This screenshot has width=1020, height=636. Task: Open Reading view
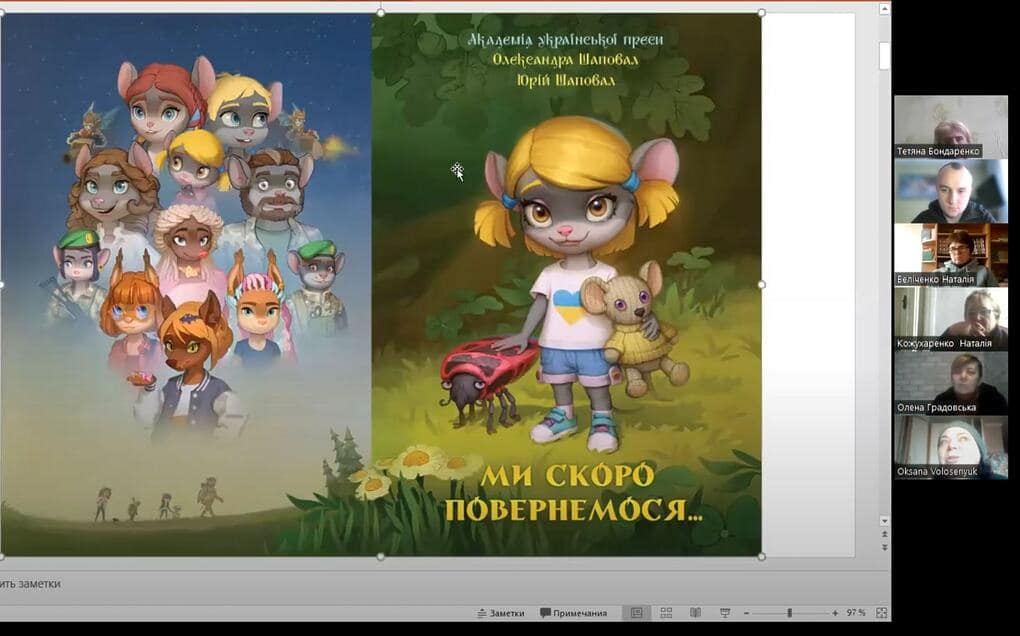[x=695, y=613]
